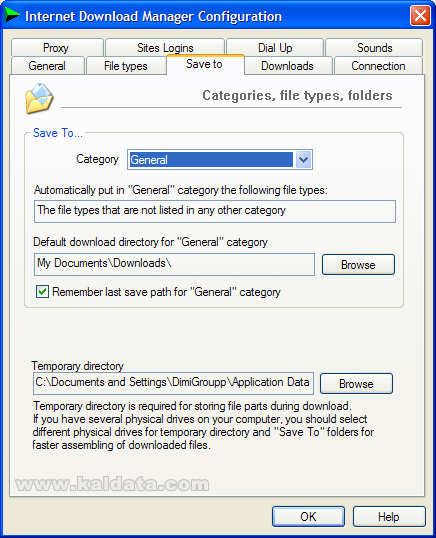Select the General value in Category combo box
Screen dimensions: 436x538
[211, 160]
